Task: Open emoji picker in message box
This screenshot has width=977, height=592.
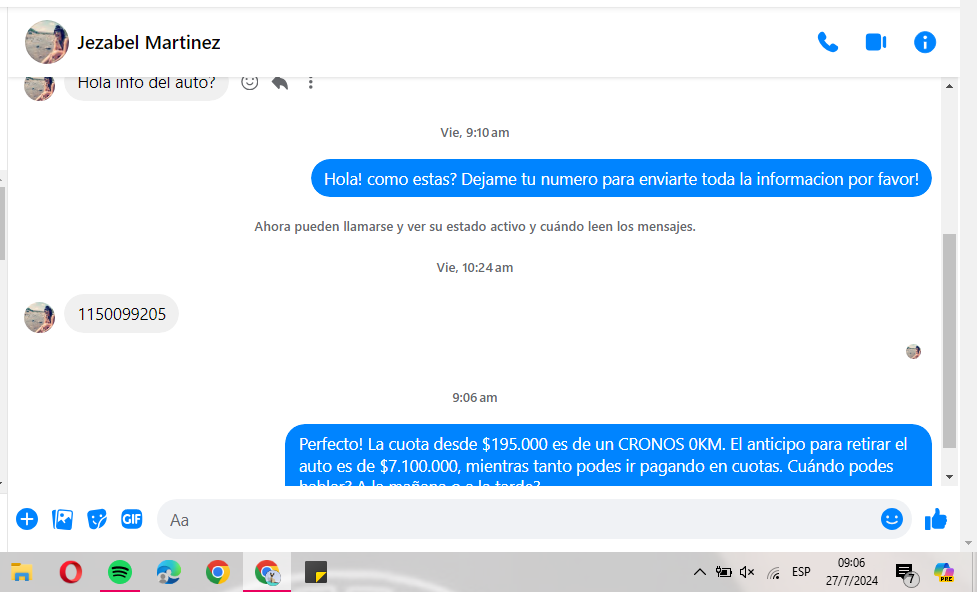Action: 892,519
